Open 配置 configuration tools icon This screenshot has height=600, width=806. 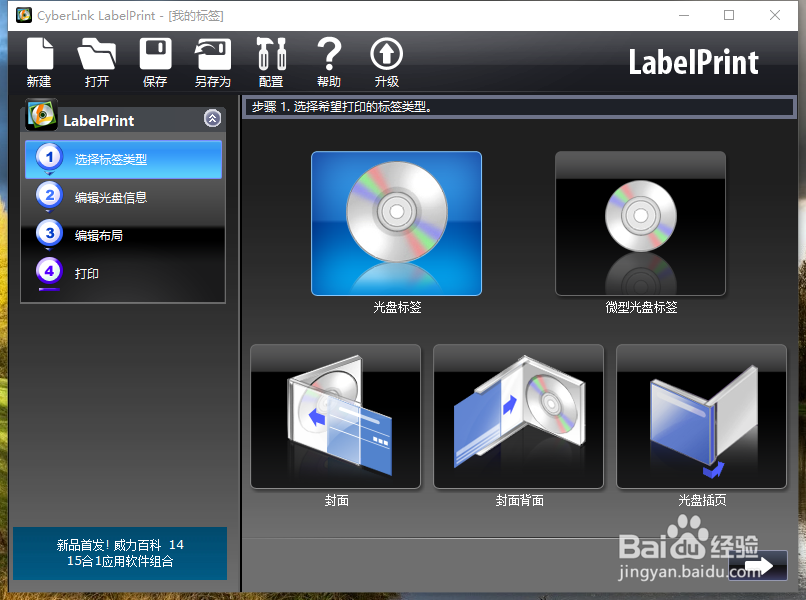coord(271,62)
